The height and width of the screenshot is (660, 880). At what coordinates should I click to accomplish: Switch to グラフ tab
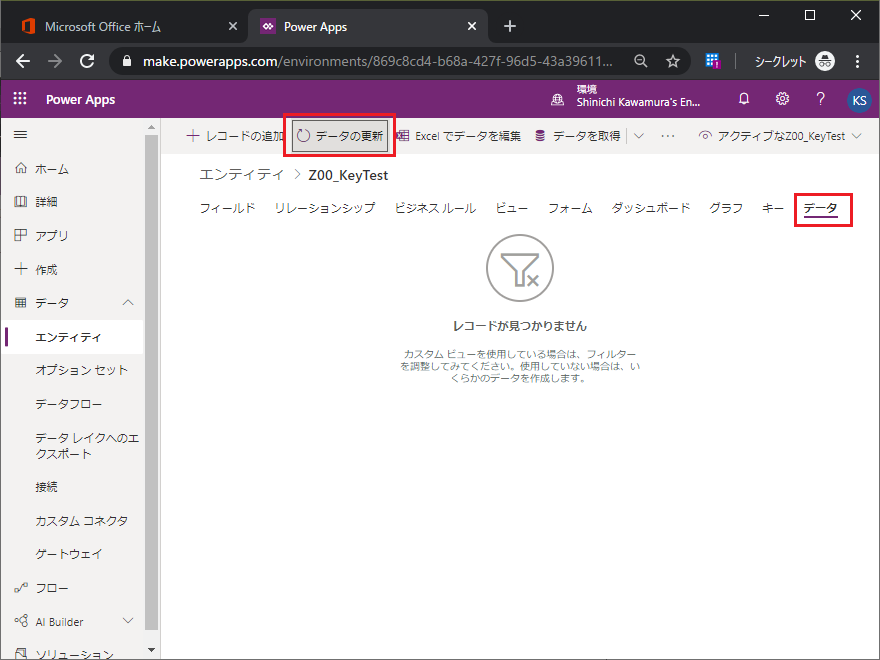726,208
